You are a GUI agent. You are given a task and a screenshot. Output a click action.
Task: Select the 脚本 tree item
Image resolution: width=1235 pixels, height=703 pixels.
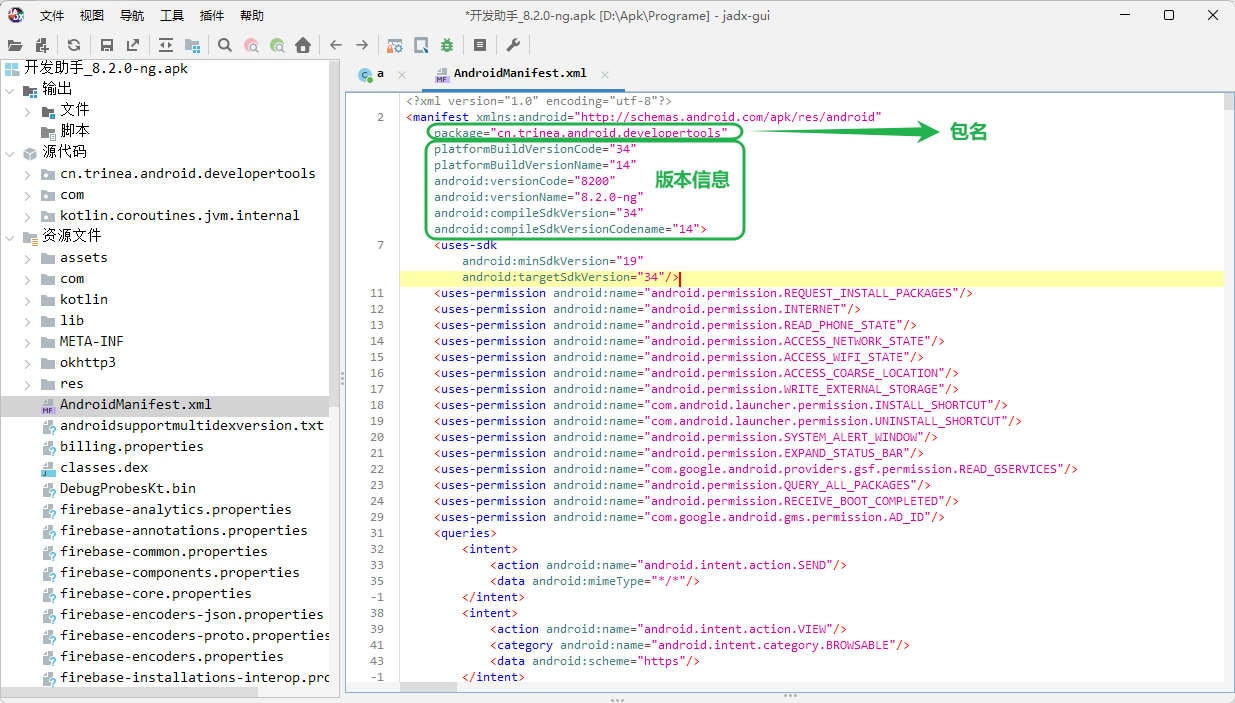(75, 131)
